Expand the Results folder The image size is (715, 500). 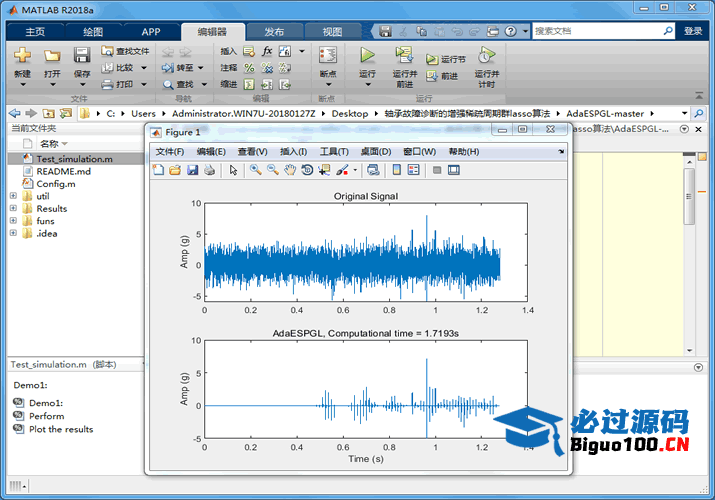tap(13, 208)
